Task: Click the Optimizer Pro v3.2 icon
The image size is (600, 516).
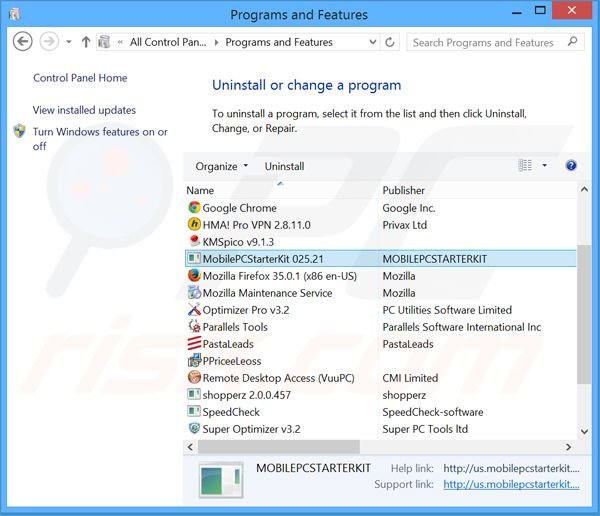Action: pyautogui.click(x=194, y=309)
